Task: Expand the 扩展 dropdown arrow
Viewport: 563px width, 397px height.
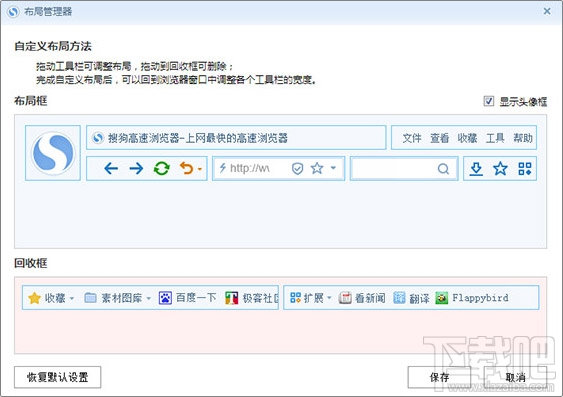Action: pyautogui.click(x=329, y=298)
